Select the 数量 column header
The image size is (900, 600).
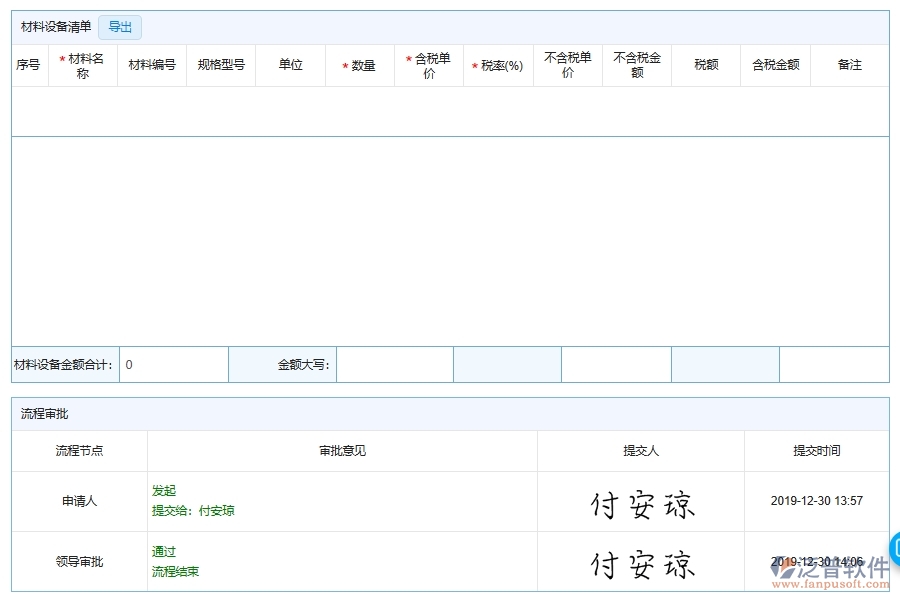pyautogui.click(x=360, y=64)
